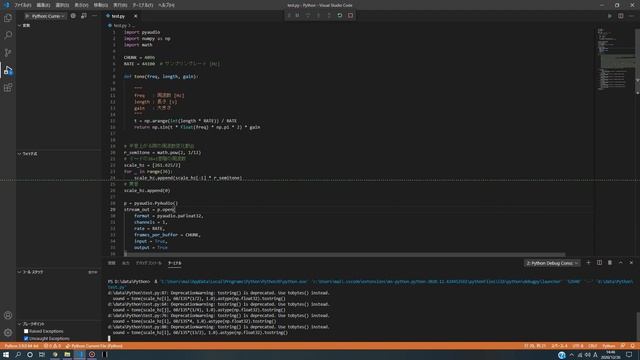Open the View menu

coord(81,5)
